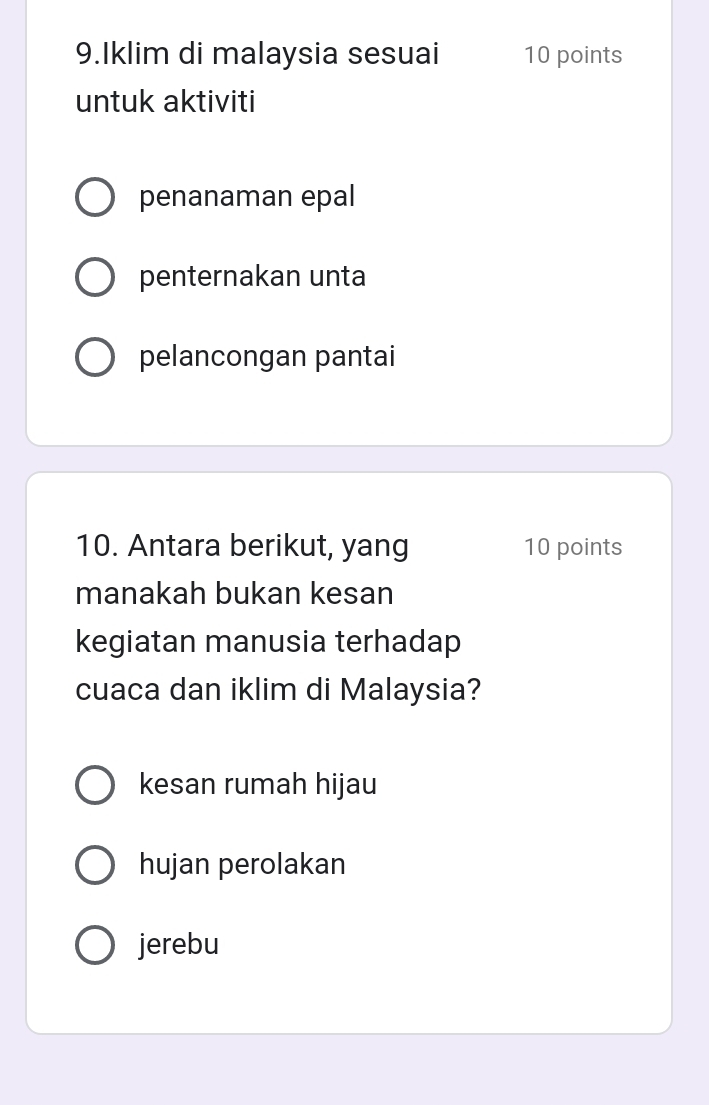The width and height of the screenshot is (709, 1105).
Task: Mark the "pelancongan pantai" radio button
Action: (x=95, y=358)
